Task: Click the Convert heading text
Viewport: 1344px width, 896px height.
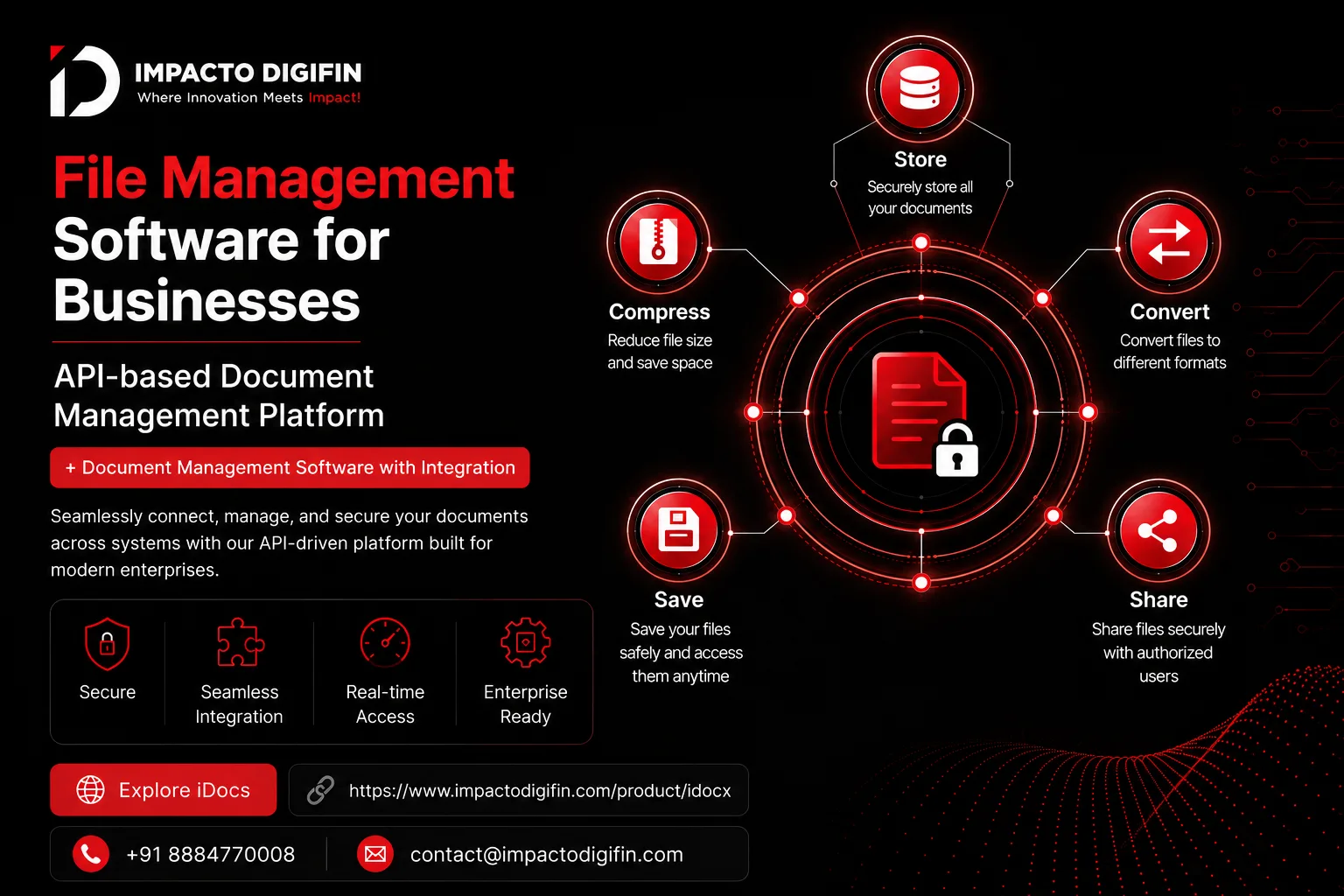Action: tap(1170, 311)
